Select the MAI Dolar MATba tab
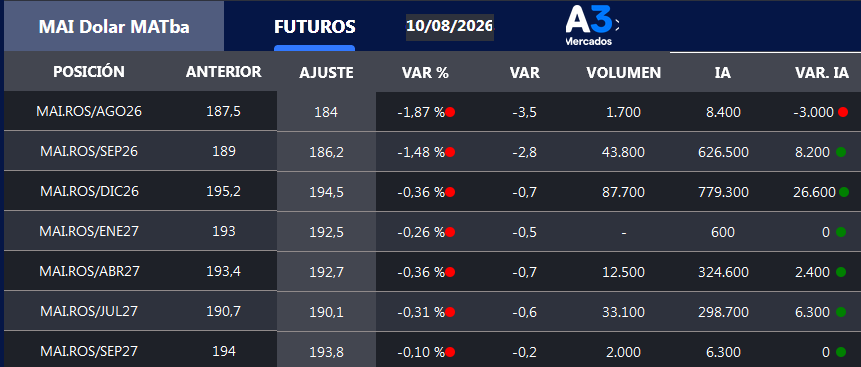Viewport: 861px width, 367px height. click(114, 26)
